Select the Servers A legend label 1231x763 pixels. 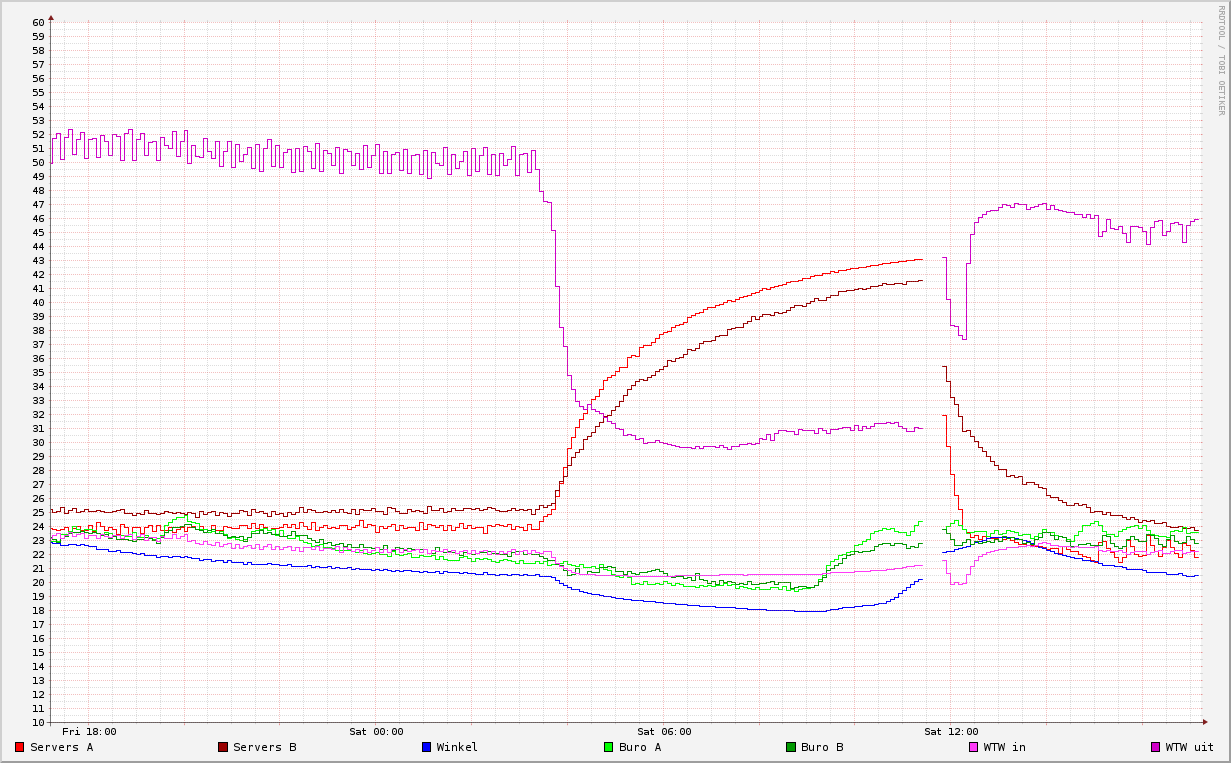click(61, 747)
